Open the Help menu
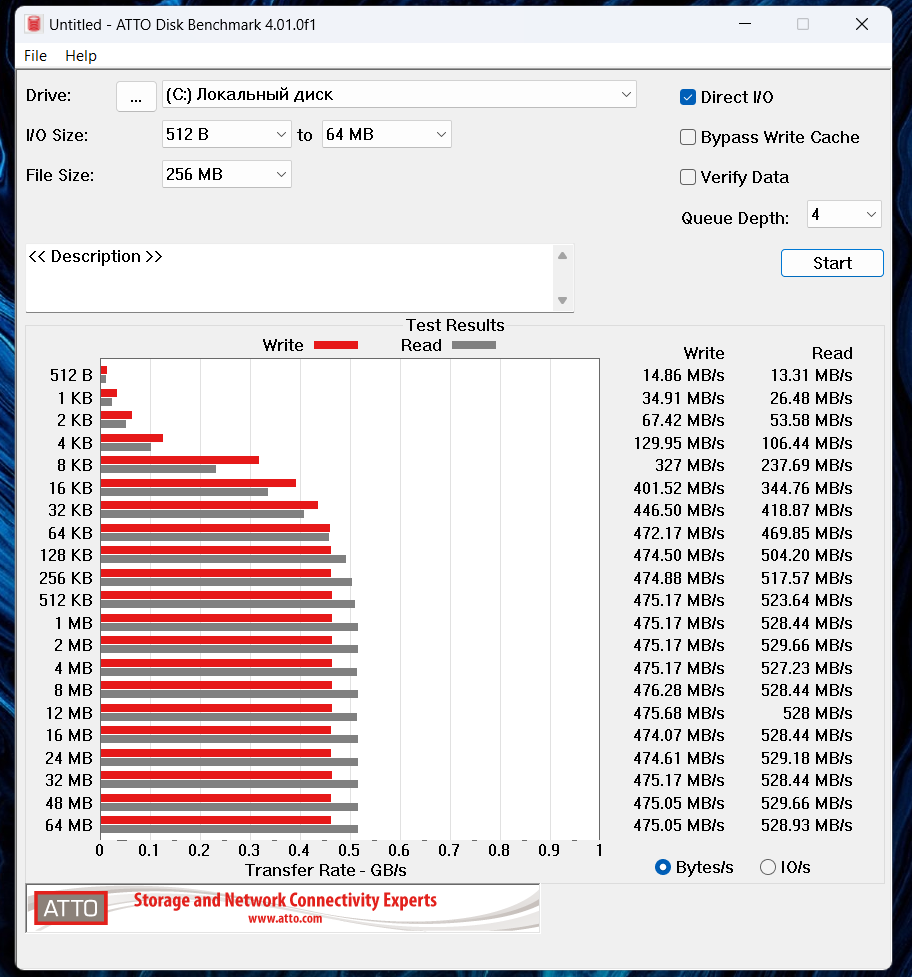Image resolution: width=912 pixels, height=977 pixels. (x=81, y=56)
